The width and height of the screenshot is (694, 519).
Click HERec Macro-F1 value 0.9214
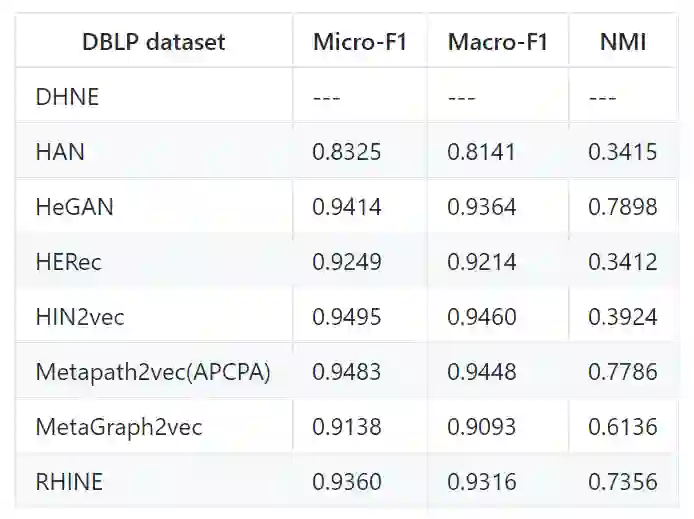[x=482, y=262]
